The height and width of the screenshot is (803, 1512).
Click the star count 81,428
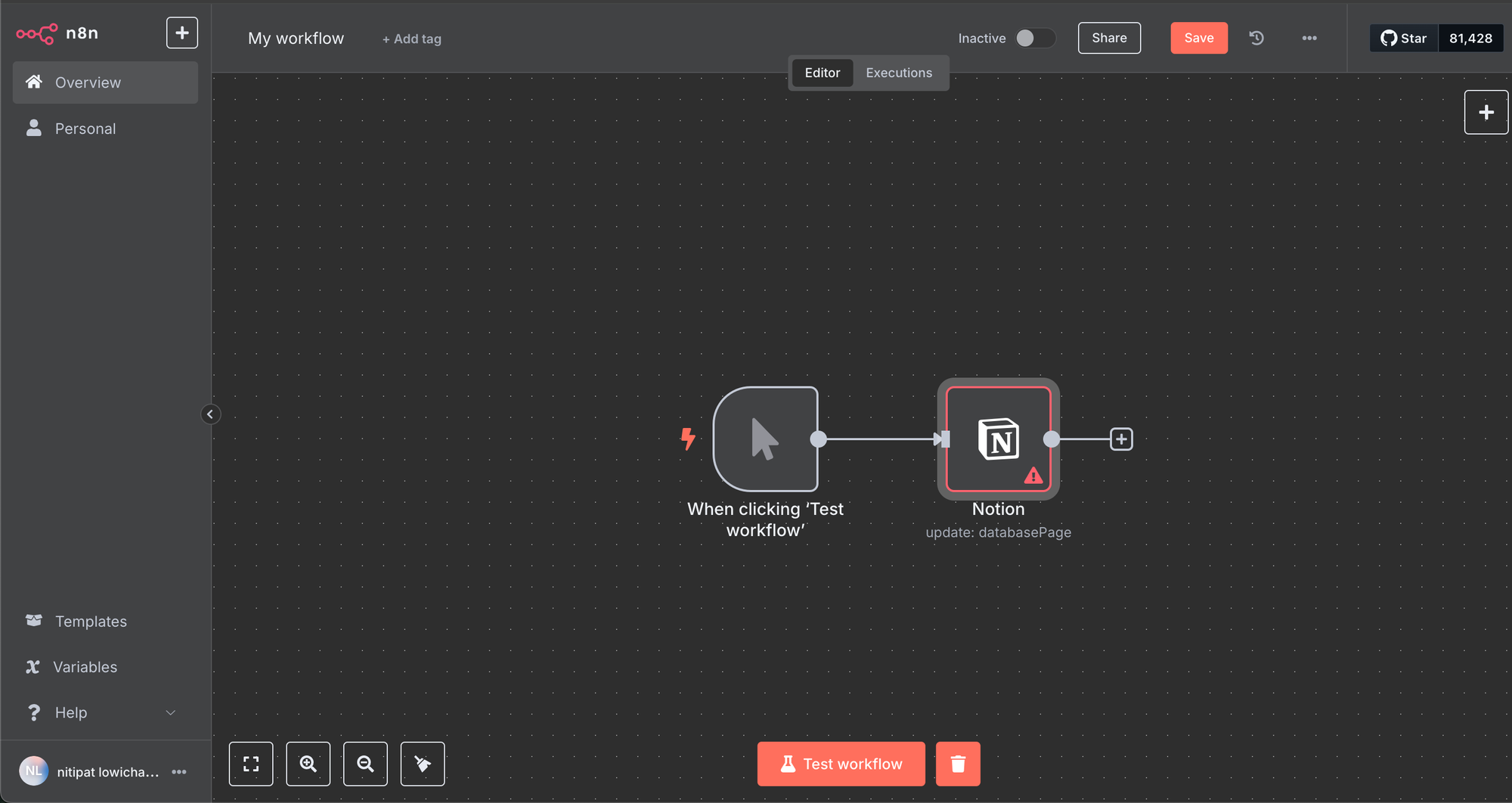point(1470,38)
